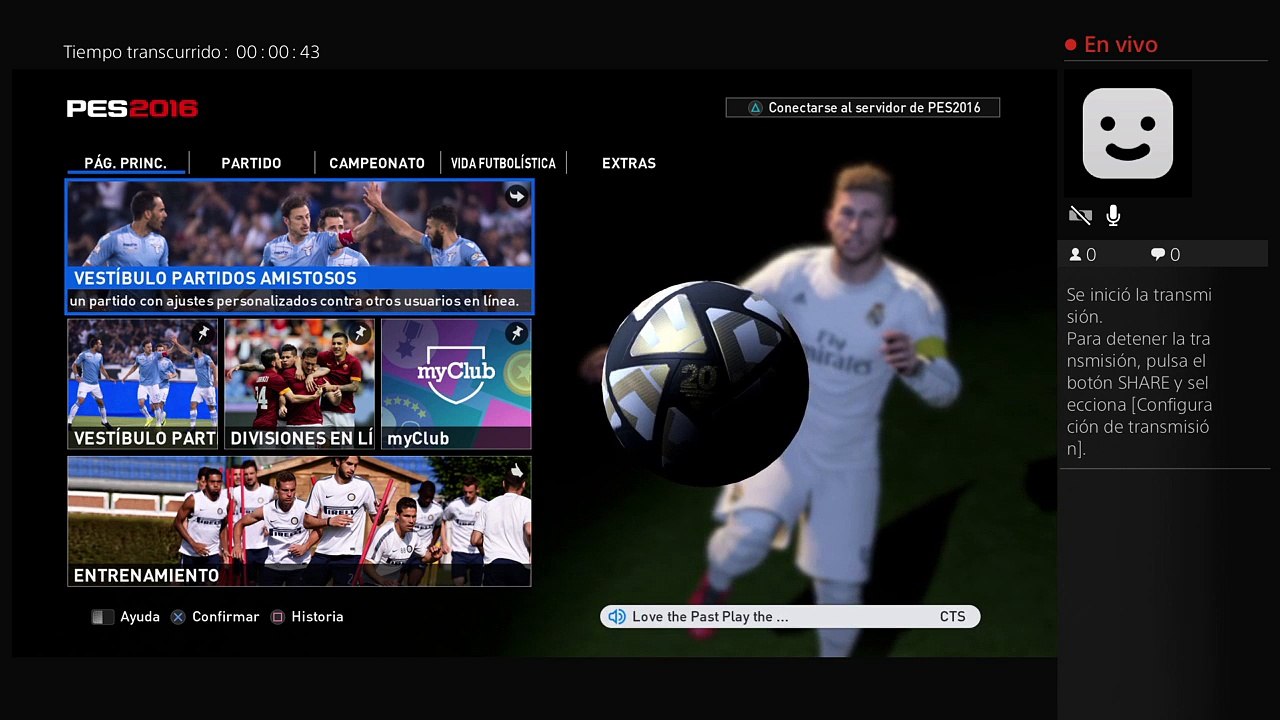
Task: Toggle the microphone icon
Action: [x=1113, y=215]
